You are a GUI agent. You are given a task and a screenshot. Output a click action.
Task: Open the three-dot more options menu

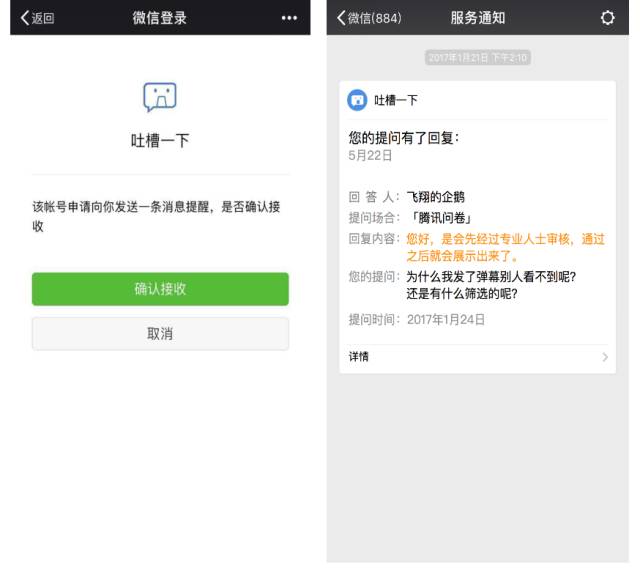[289, 18]
